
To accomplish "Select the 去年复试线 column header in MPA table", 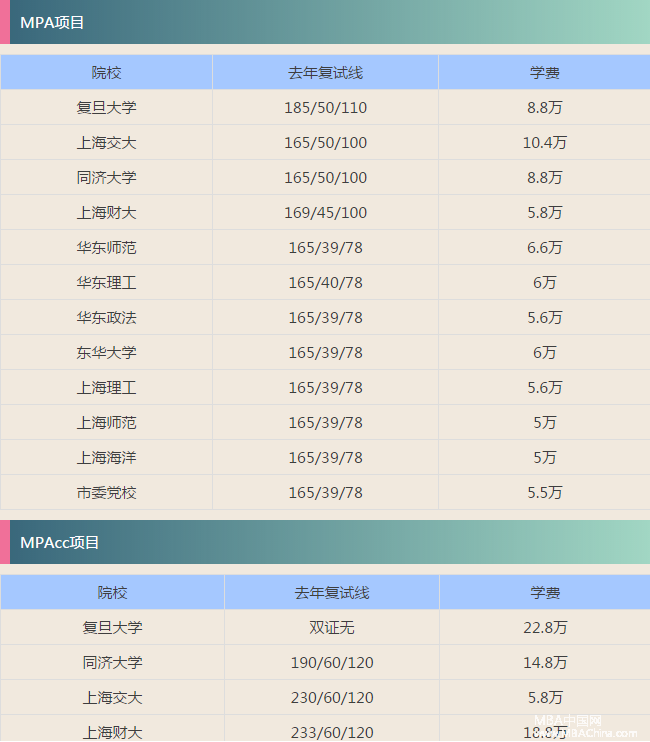I will pyautogui.click(x=325, y=73).
